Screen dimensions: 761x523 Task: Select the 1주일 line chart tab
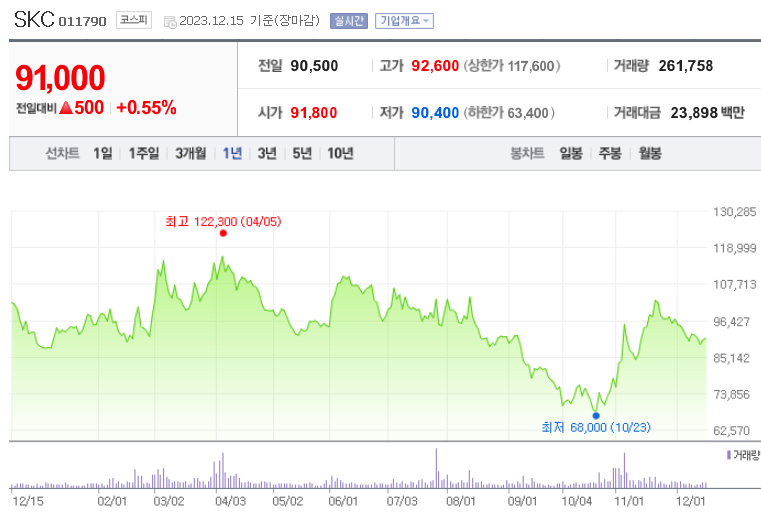[x=144, y=153]
